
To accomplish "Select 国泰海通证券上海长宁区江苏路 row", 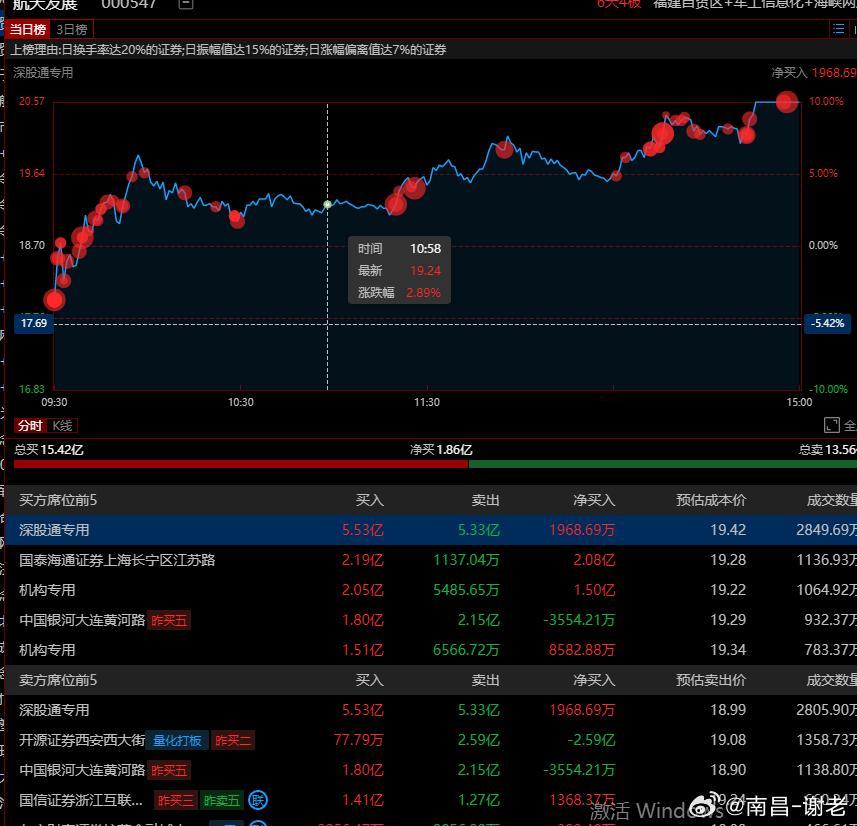I will pos(431,560).
